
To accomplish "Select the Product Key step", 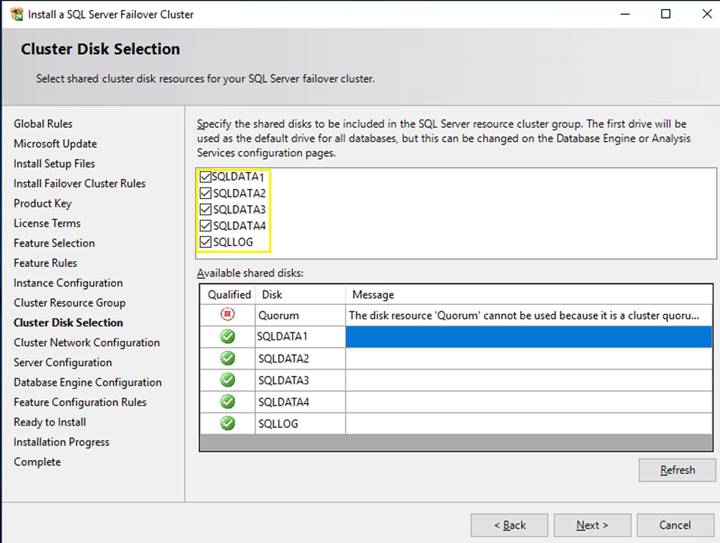I will 42,203.
